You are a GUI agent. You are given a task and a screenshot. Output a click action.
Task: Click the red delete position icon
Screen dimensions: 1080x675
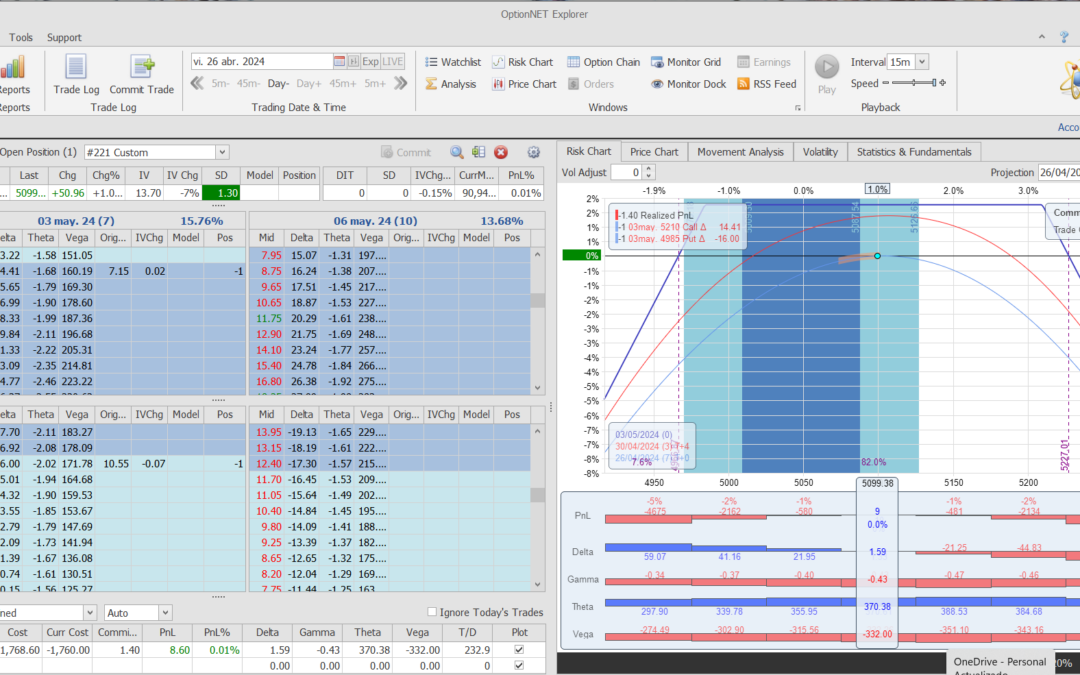[501, 152]
